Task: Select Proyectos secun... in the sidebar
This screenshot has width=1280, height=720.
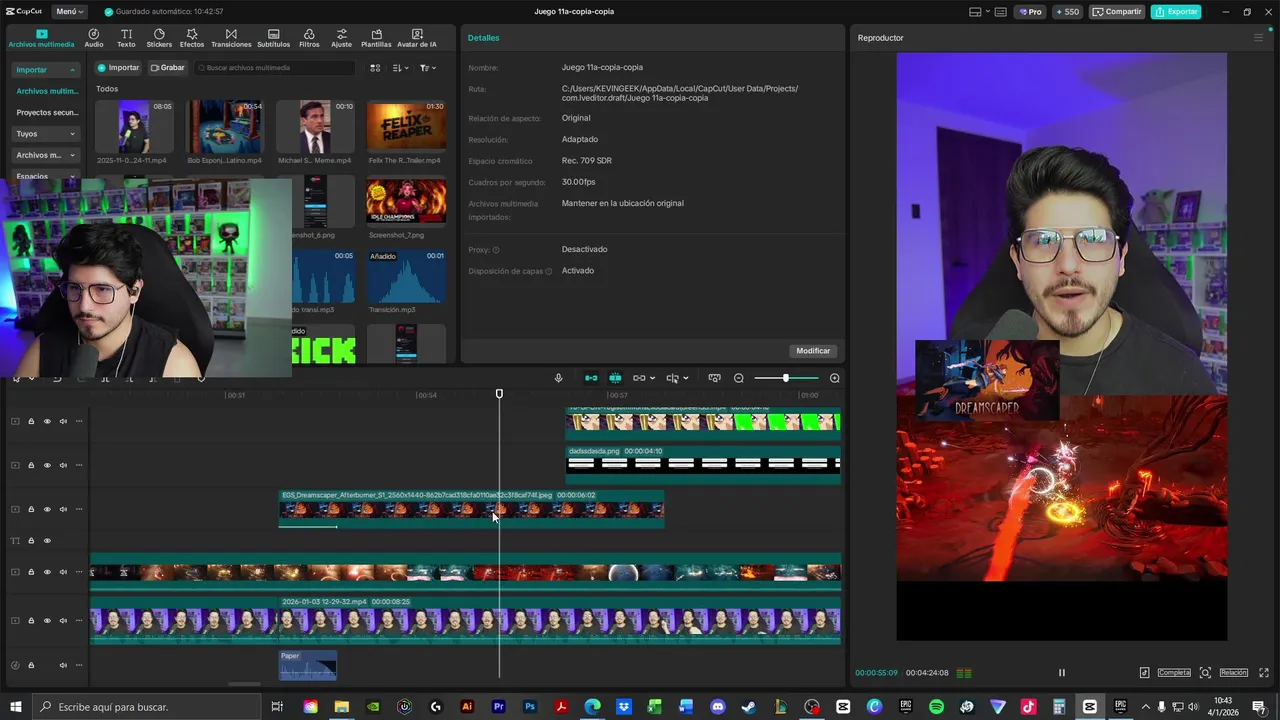Action: coord(47,112)
